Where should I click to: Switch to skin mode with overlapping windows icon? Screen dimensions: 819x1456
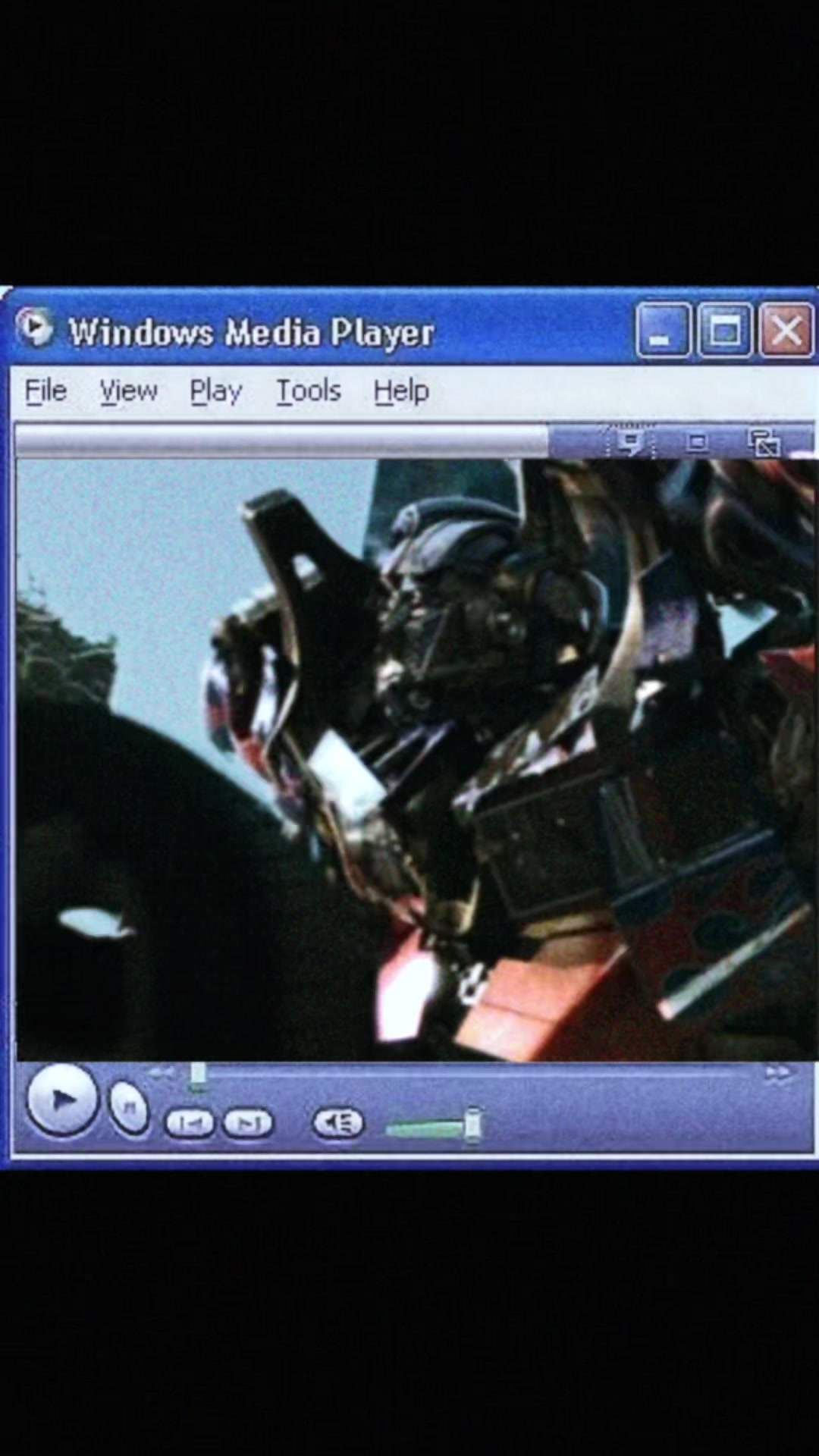click(764, 443)
